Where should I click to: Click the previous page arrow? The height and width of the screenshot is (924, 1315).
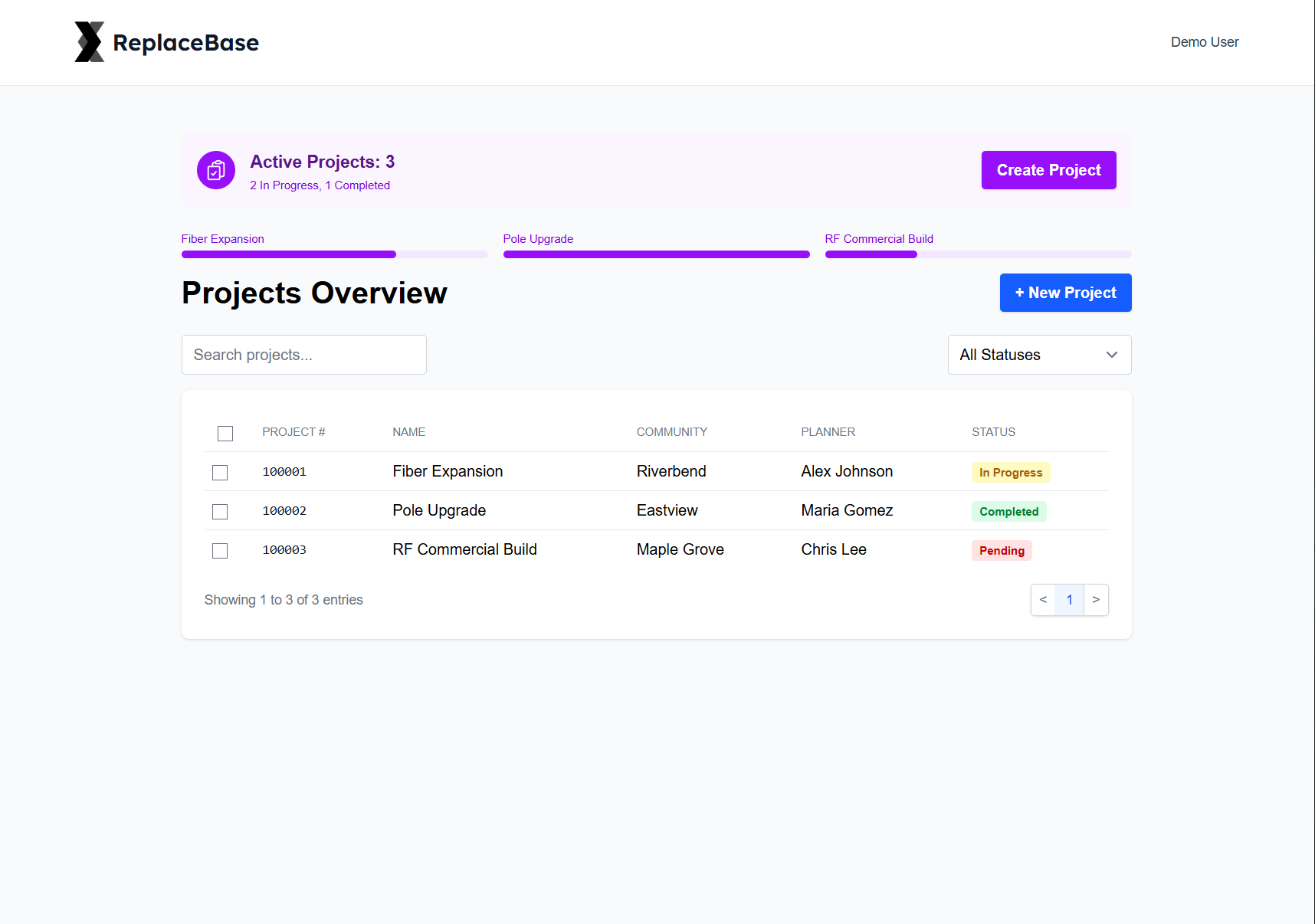point(1043,600)
